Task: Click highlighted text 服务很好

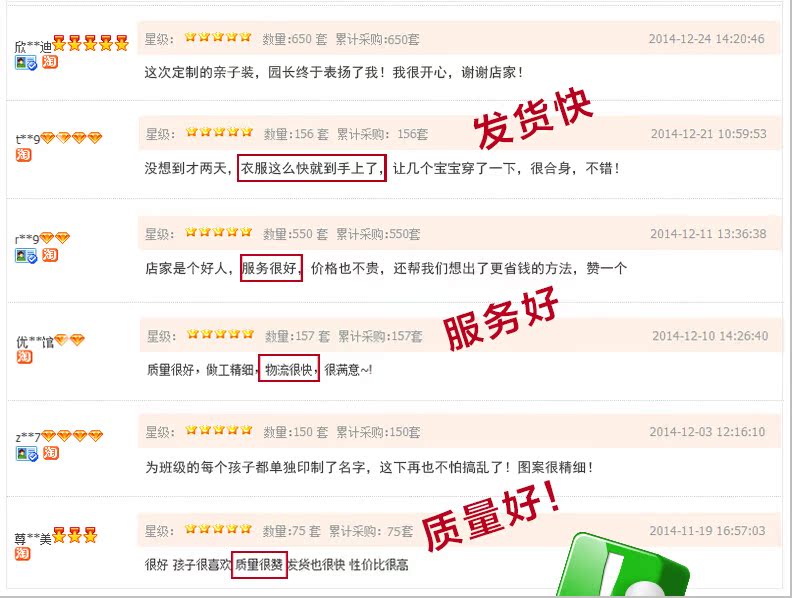Action: pos(271,268)
